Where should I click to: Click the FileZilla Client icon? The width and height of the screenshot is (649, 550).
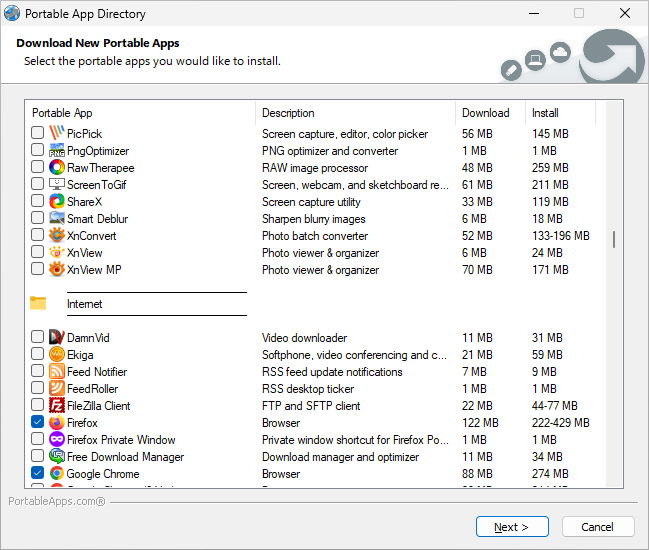pyautogui.click(x=57, y=406)
